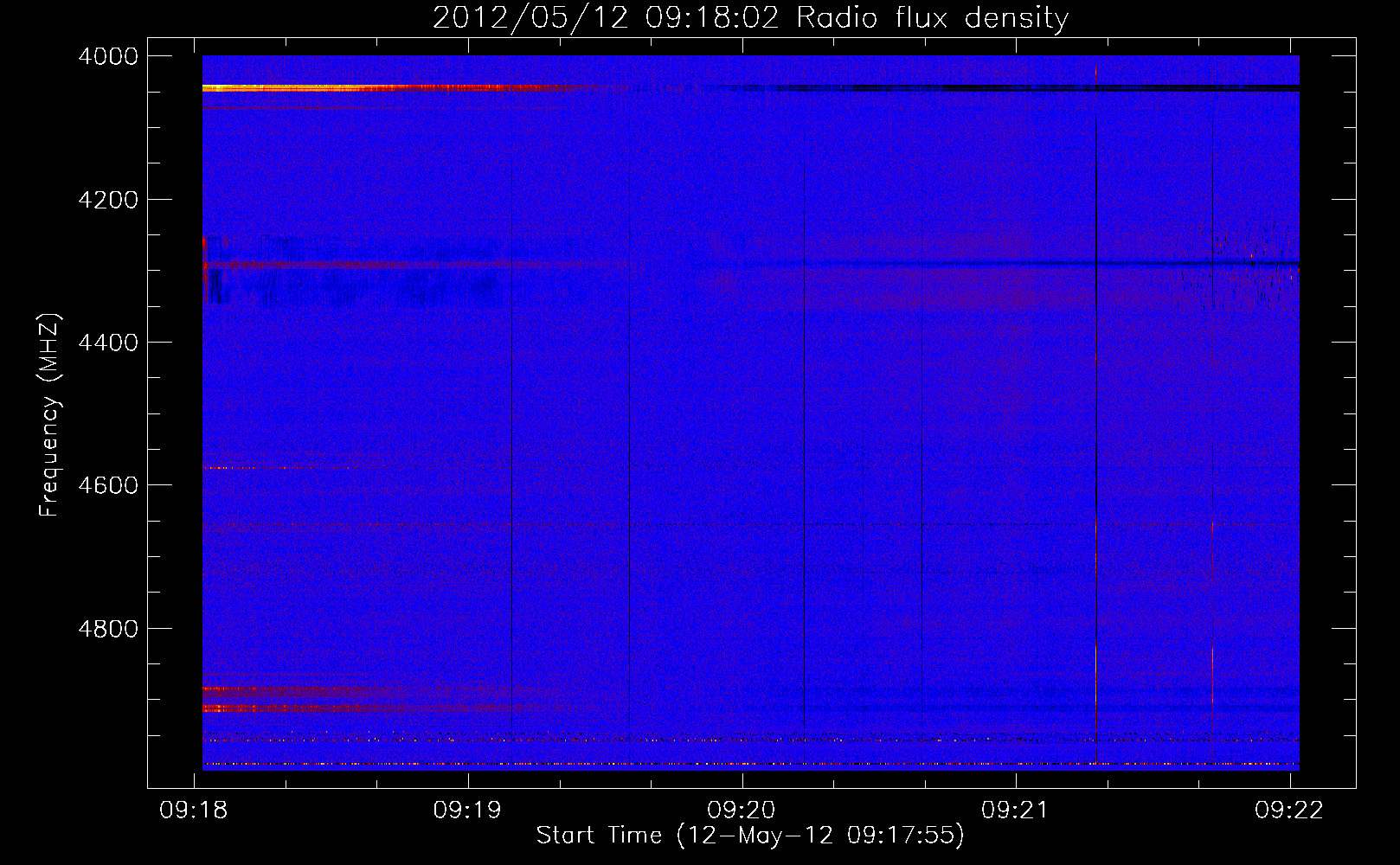Image resolution: width=1400 pixels, height=865 pixels.
Task: Click the 4200 frequency tick label
Action: pyautogui.click(x=108, y=200)
